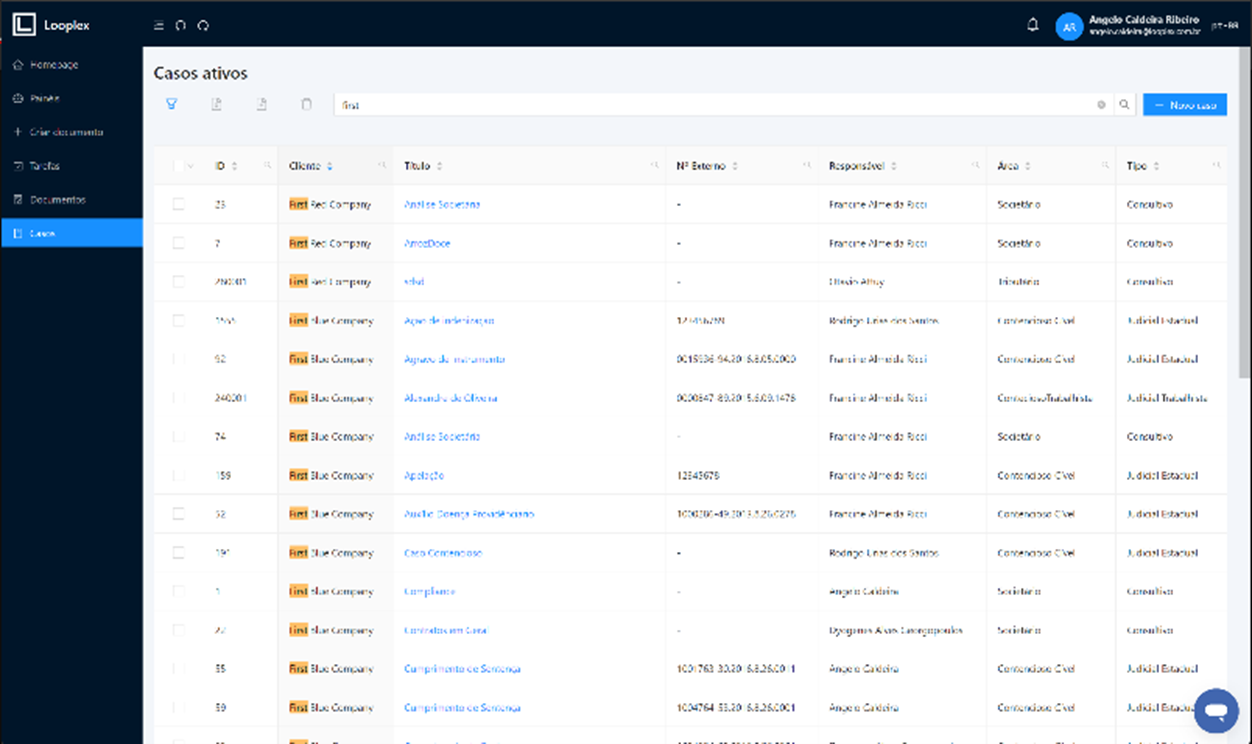Open Criar documento in the sidebar
Screen dimensions: 1252x744
point(71,132)
